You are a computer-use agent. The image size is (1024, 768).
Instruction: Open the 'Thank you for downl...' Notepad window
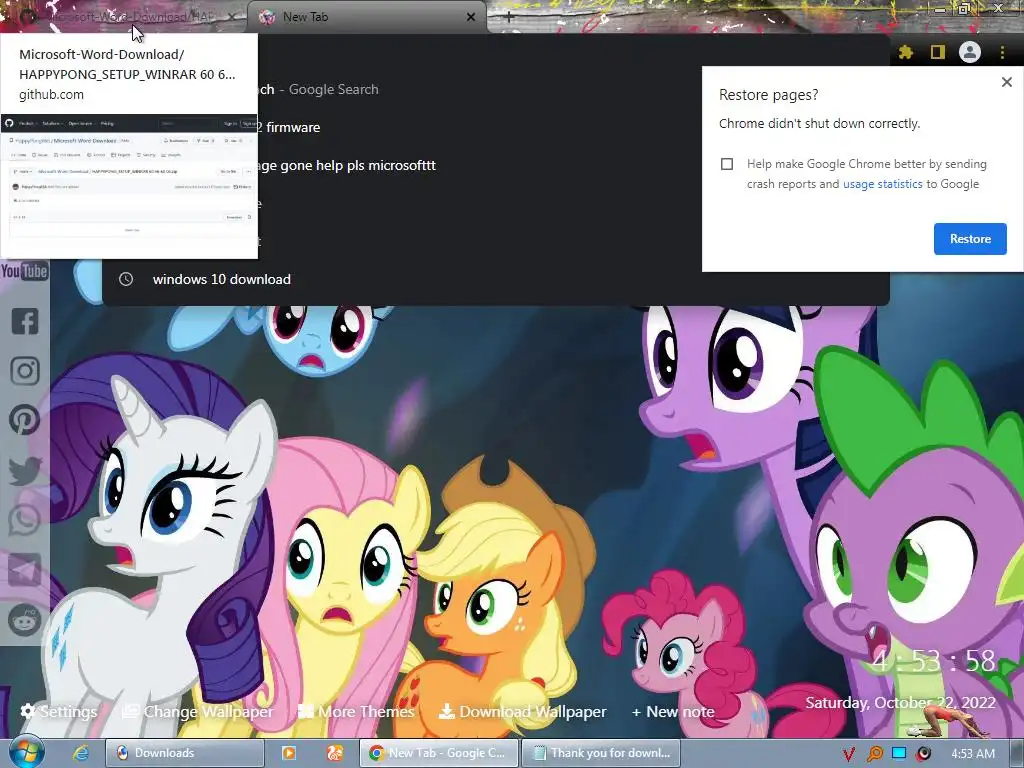[601, 753]
